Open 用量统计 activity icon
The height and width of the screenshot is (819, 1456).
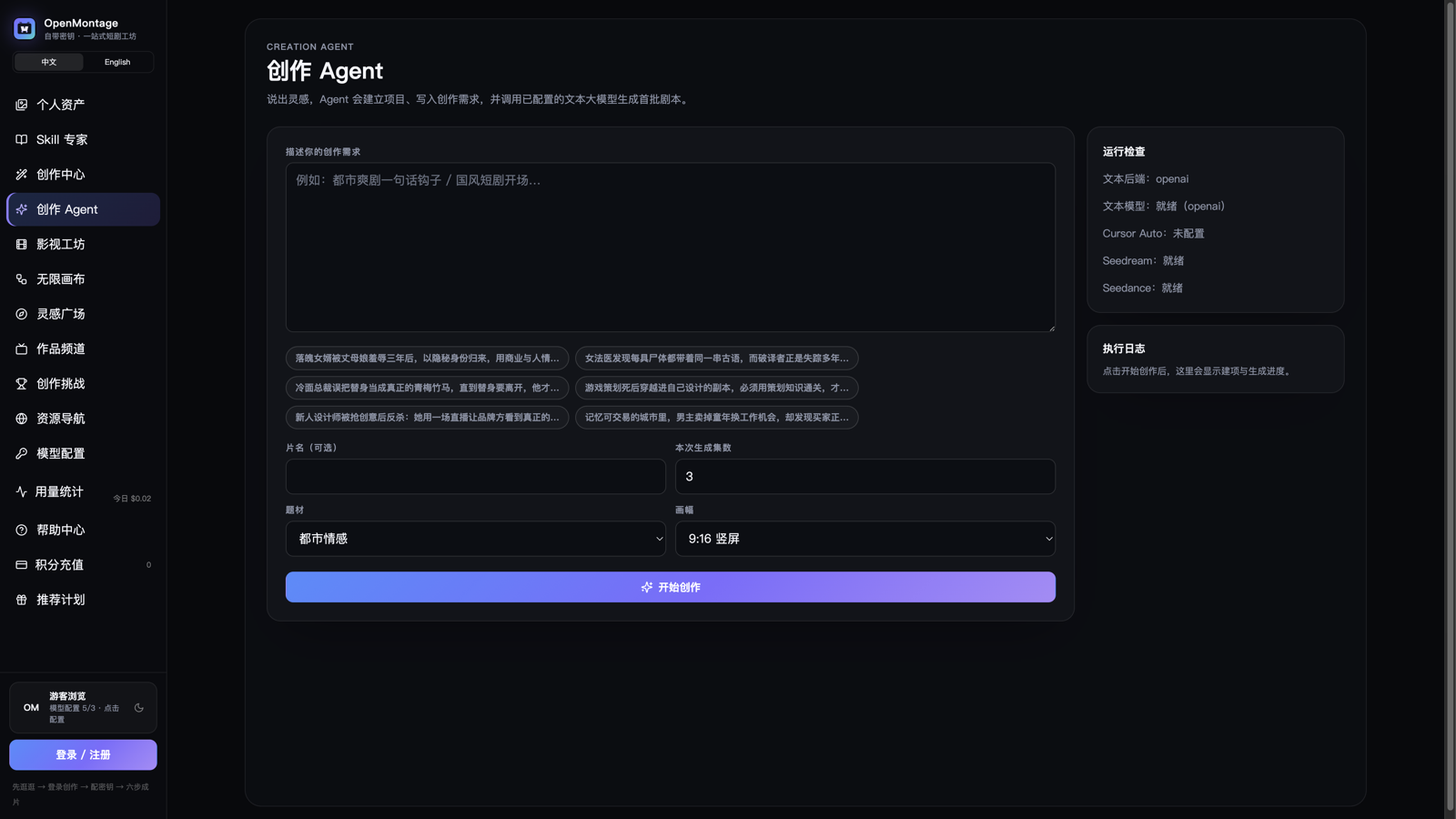pyautogui.click(x=21, y=491)
